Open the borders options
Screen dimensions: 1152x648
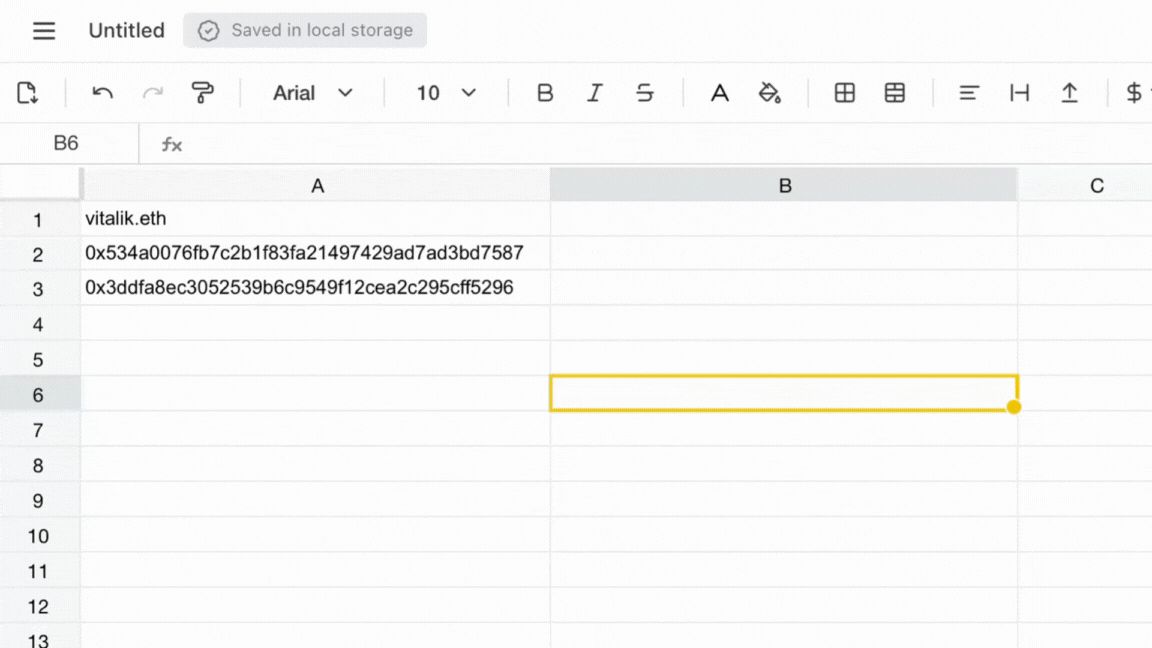pyautogui.click(x=845, y=92)
